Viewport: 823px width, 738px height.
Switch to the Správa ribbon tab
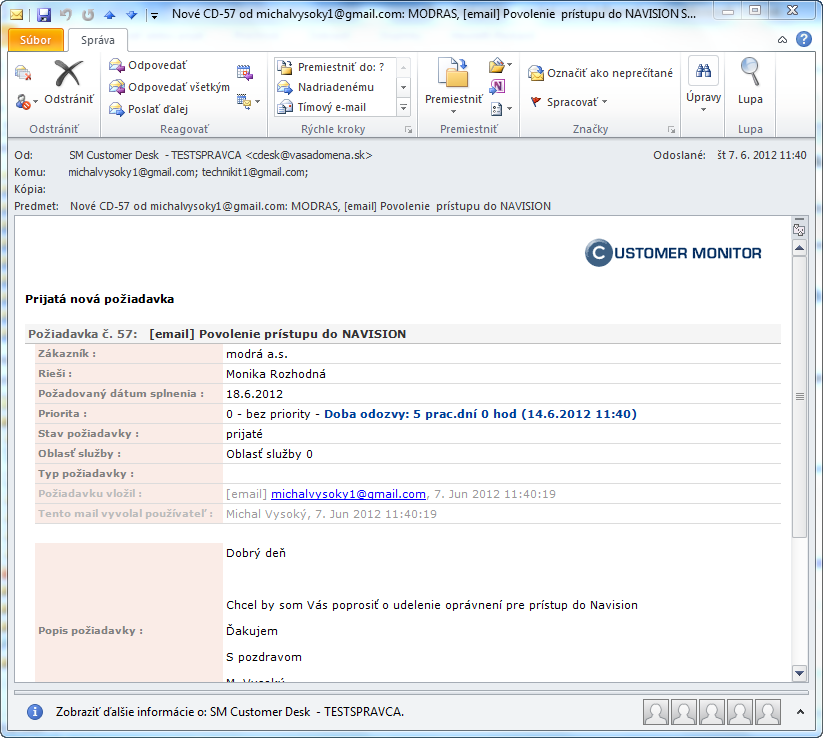(x=98, y=40)
